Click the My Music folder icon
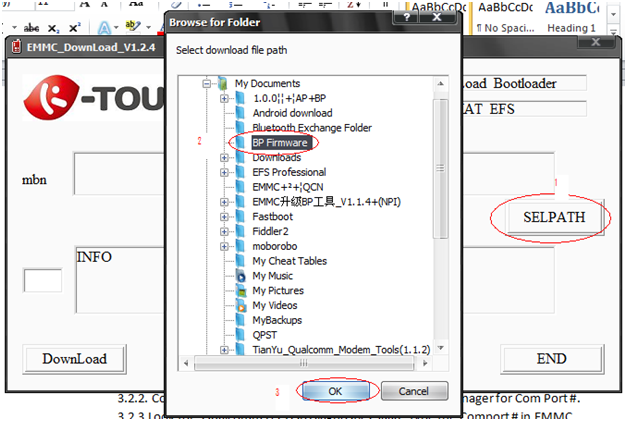 (x=240, y=276)
